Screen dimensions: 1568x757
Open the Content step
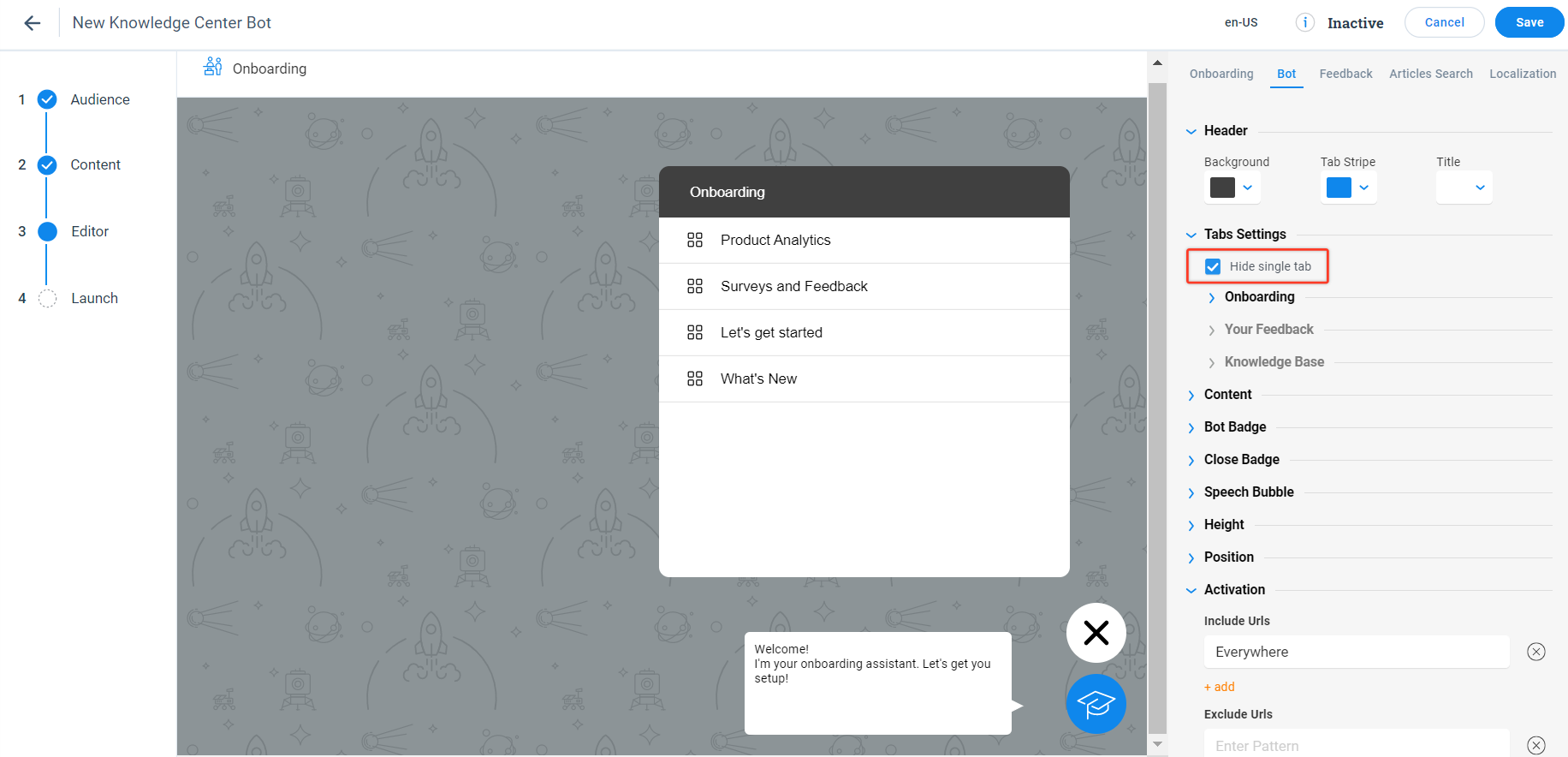pos(95,164)
